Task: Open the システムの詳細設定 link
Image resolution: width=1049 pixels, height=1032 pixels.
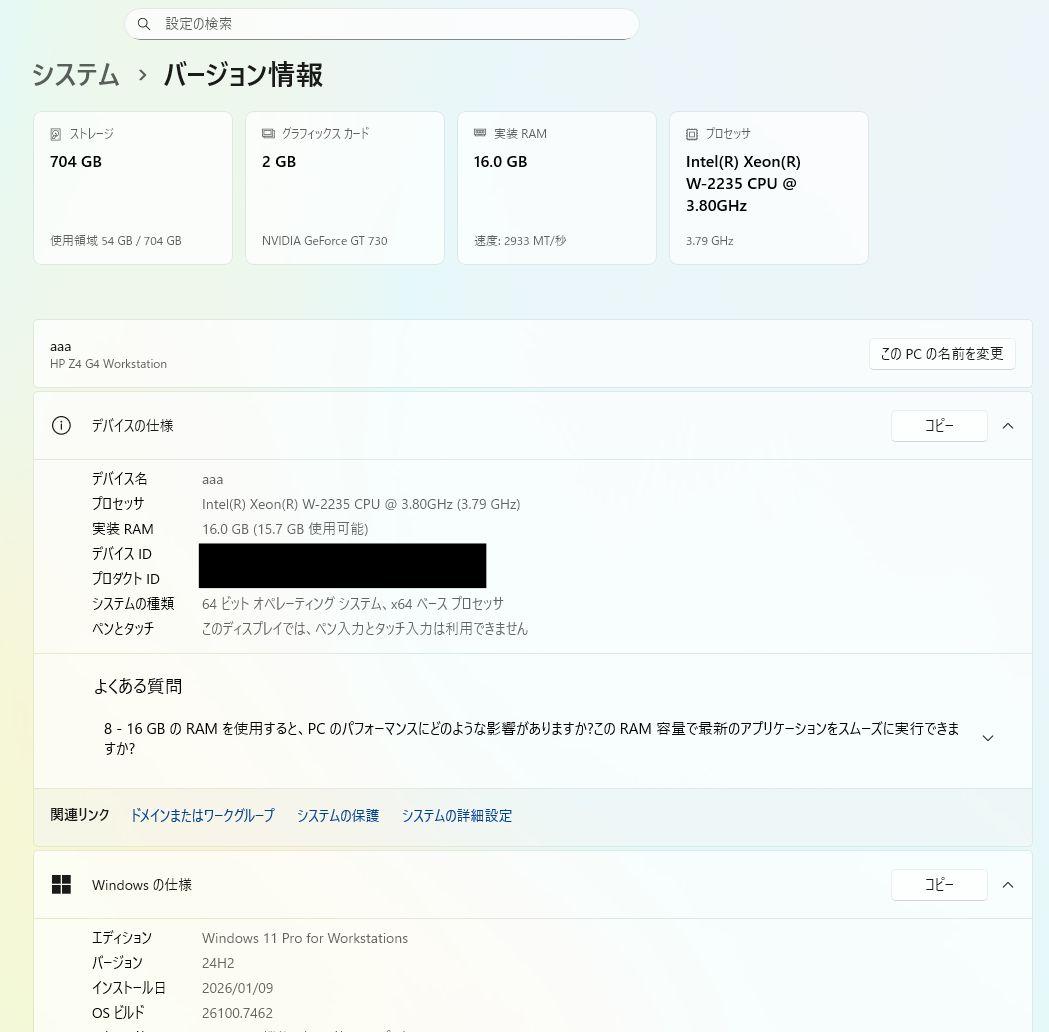Action: [x=457, y=815]
